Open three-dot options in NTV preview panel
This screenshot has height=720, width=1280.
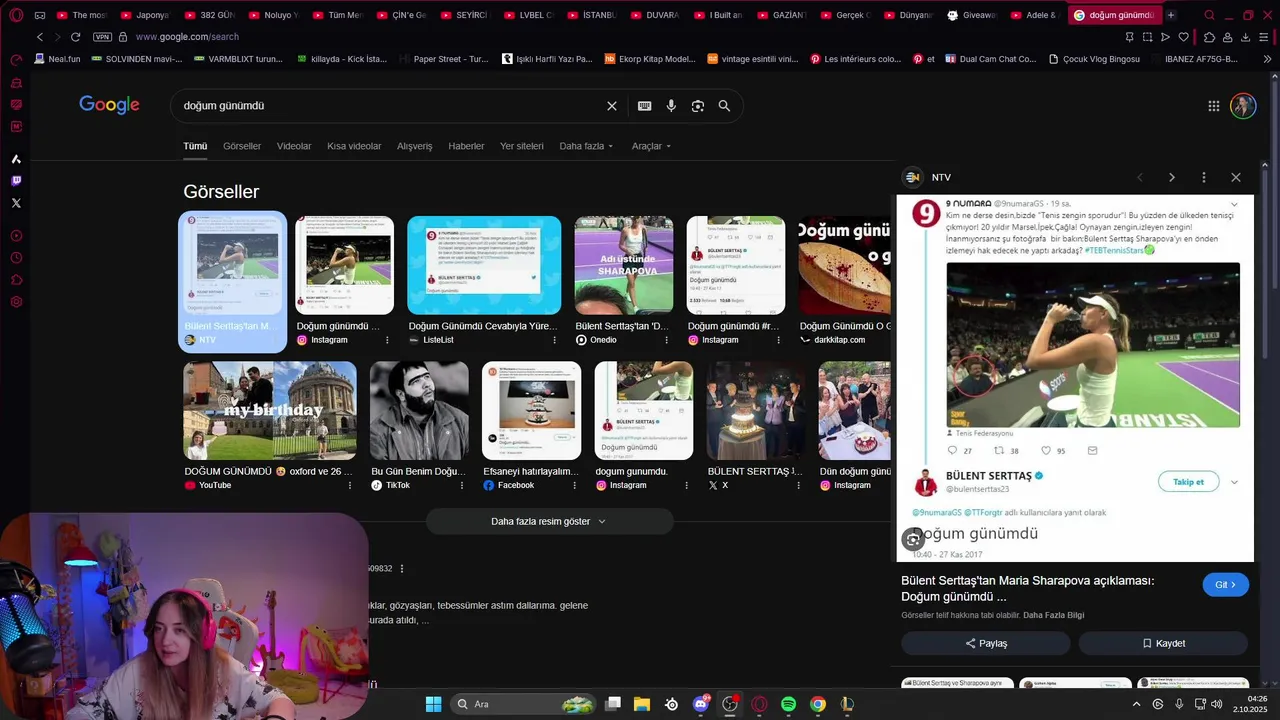tap(1204, 177)
